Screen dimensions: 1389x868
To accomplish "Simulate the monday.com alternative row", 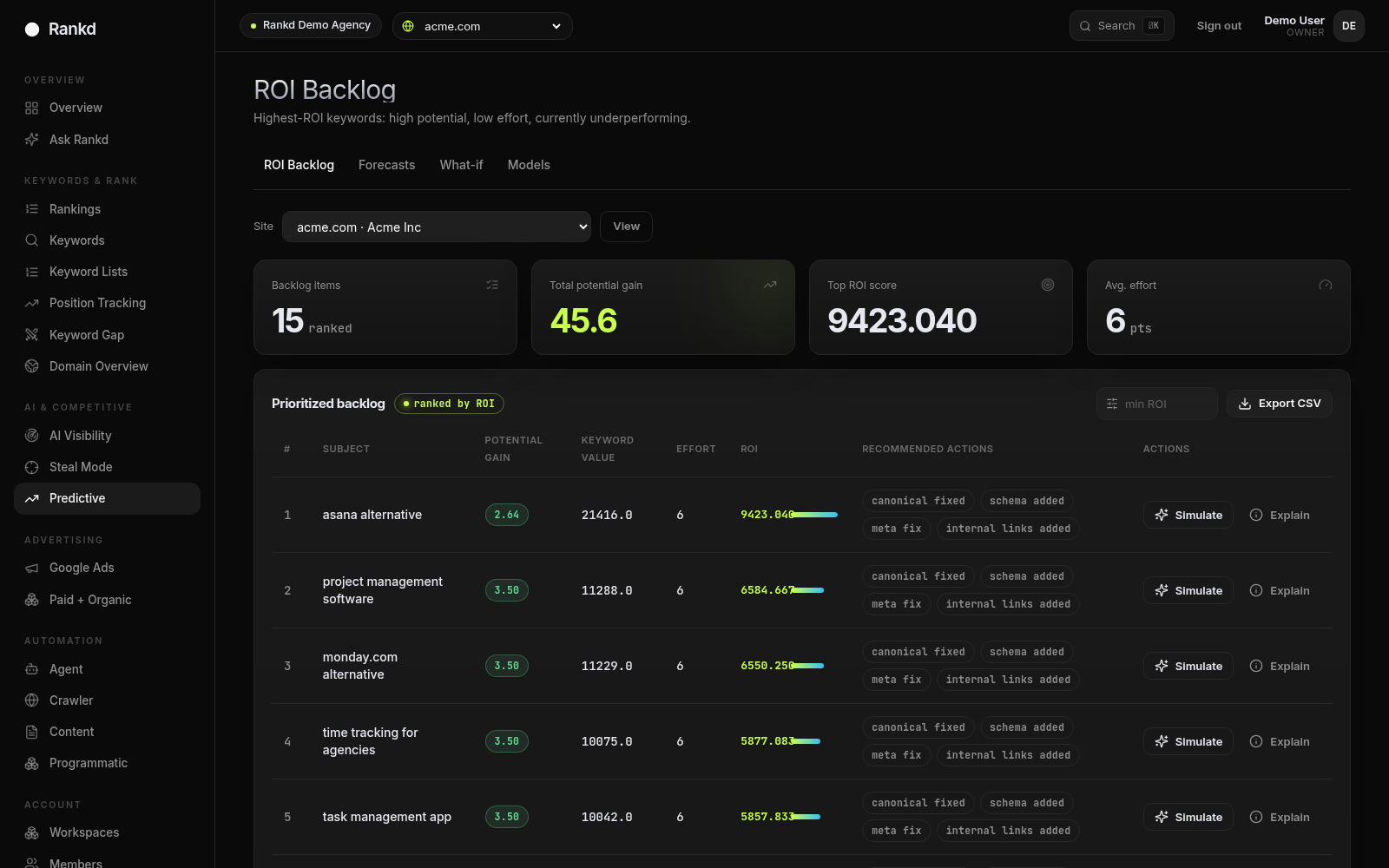I will point(1188,666).
